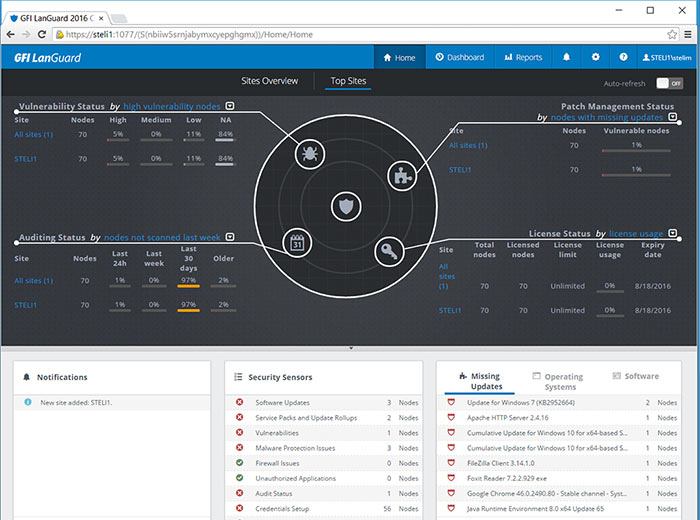Bookmark the page with the star icon
Image resolution: width=700 pixels, height=520 pixels.
click(x=672, y=34)
